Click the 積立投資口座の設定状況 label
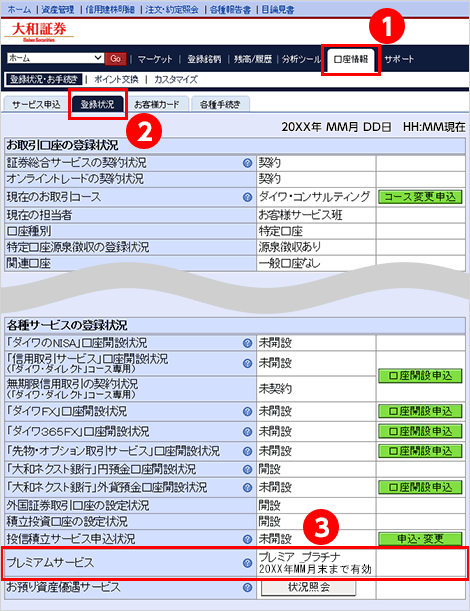This screenshot has height=611, width=470. tap(67, 521)
